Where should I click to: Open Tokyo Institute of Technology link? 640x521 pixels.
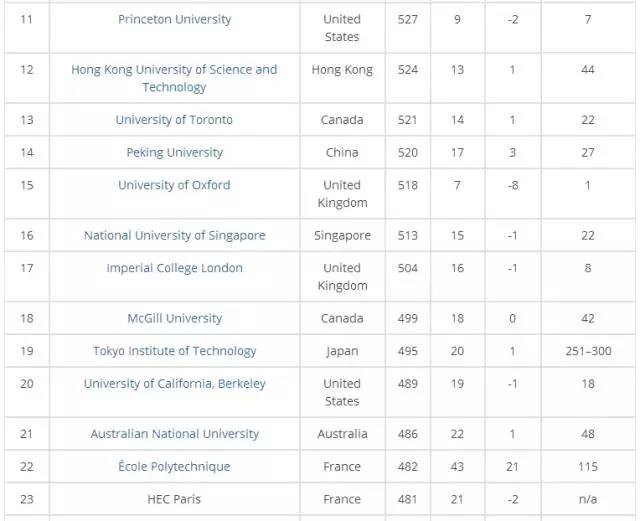tap(174, 351)
